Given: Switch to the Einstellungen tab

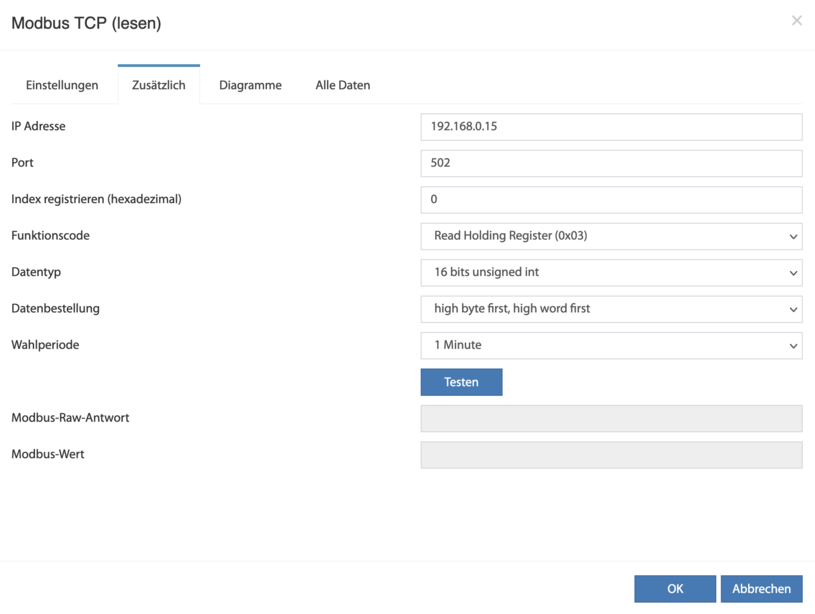Looking at the screenshot, I should click(62, 85).
